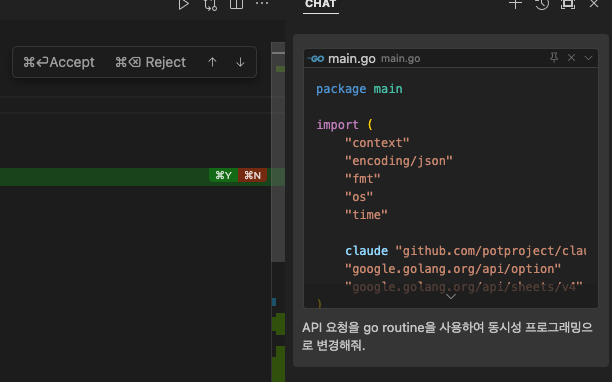This screenshot has width=612, height=382.
Task: Remove the main.go attachment with X
Action: pos(571,58)
